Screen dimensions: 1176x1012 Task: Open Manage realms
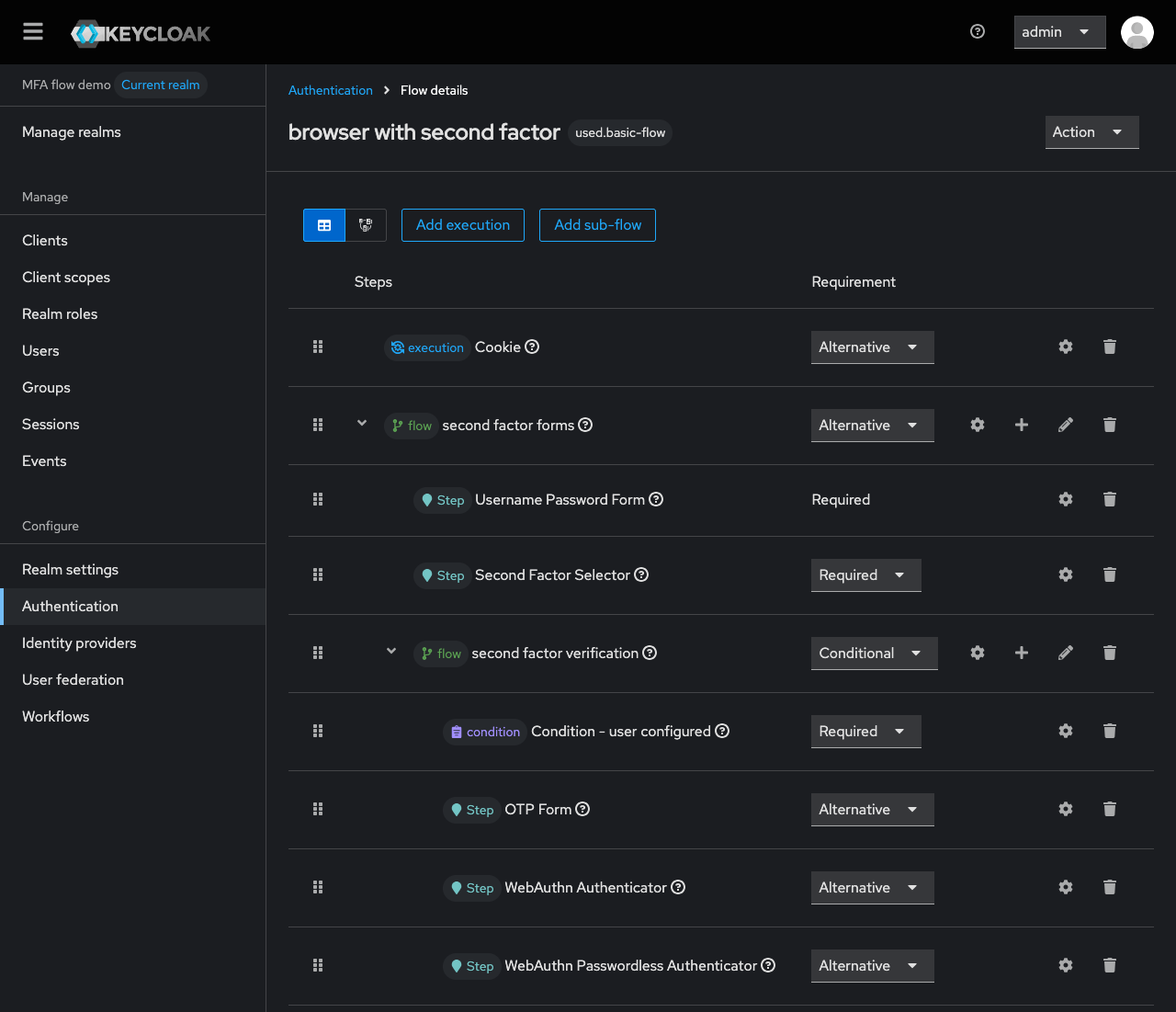(x=132, y=132)
